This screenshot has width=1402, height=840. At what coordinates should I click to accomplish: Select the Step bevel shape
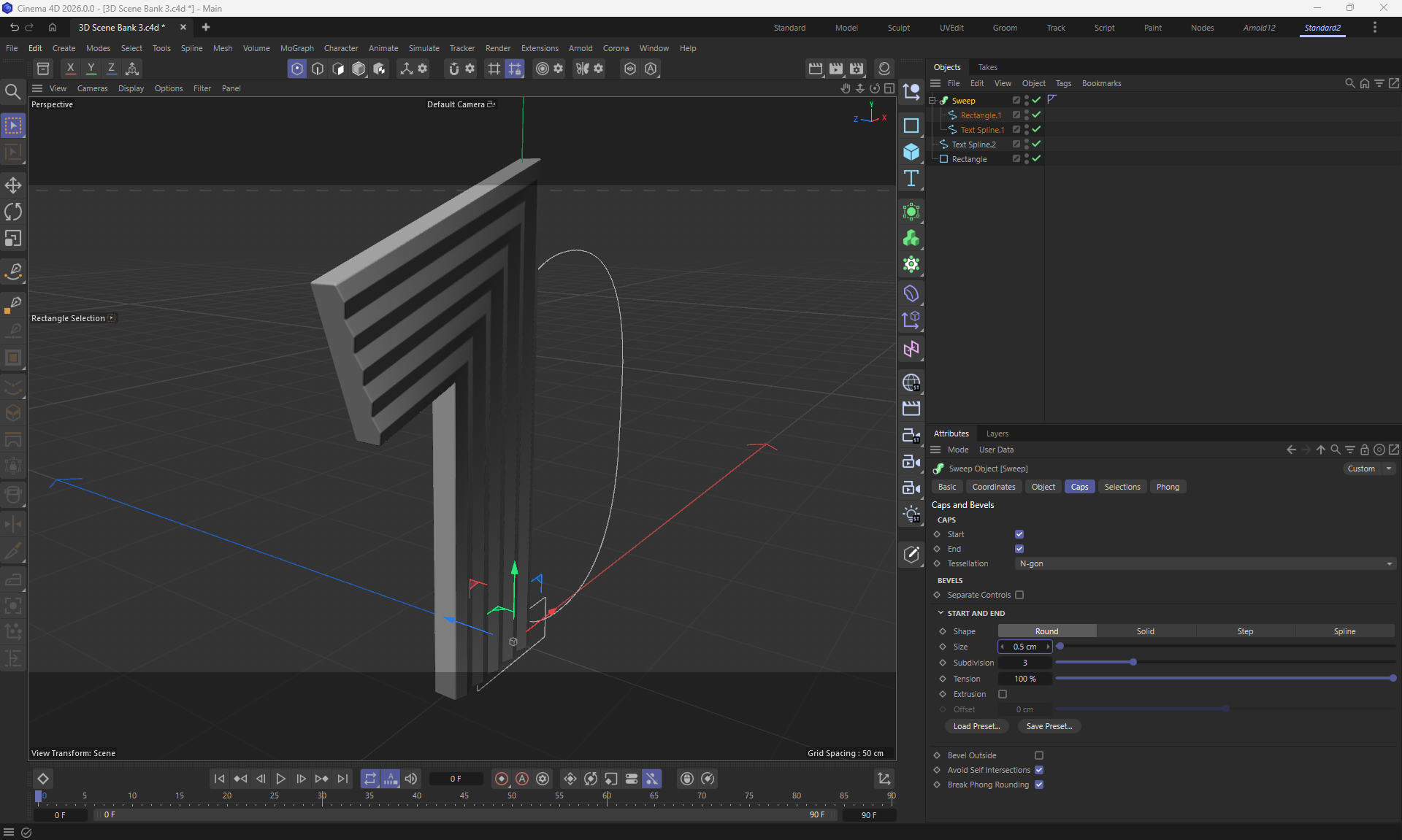tap(1245, 631)
